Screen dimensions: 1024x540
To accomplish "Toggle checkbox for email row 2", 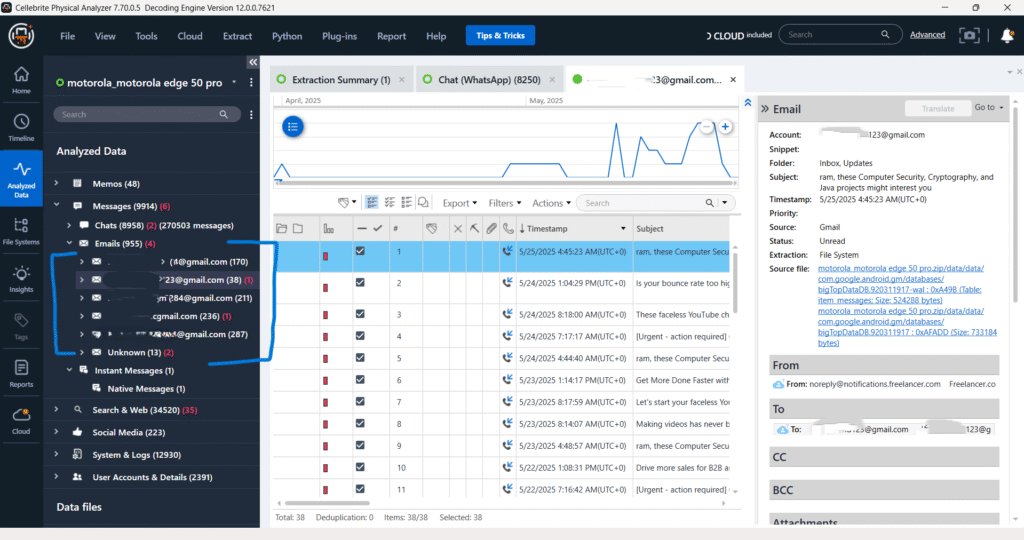I will [x=360, y=282].
